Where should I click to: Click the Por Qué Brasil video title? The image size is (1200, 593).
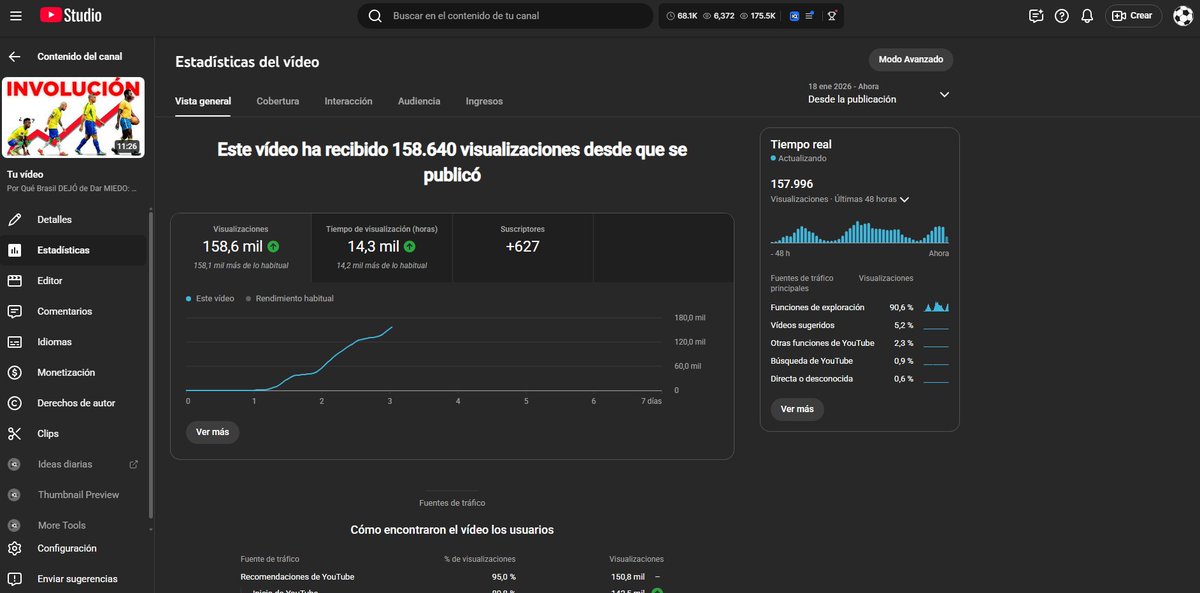(72, 188)
